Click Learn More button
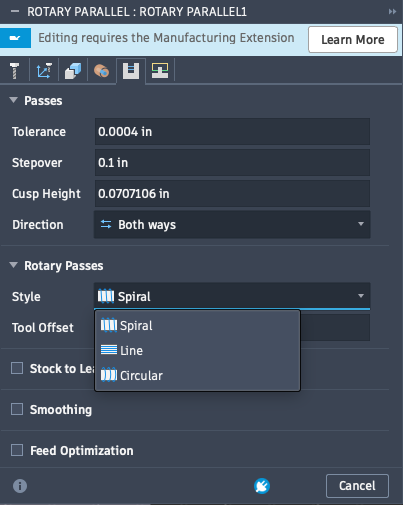 click(x=353, y=40)
